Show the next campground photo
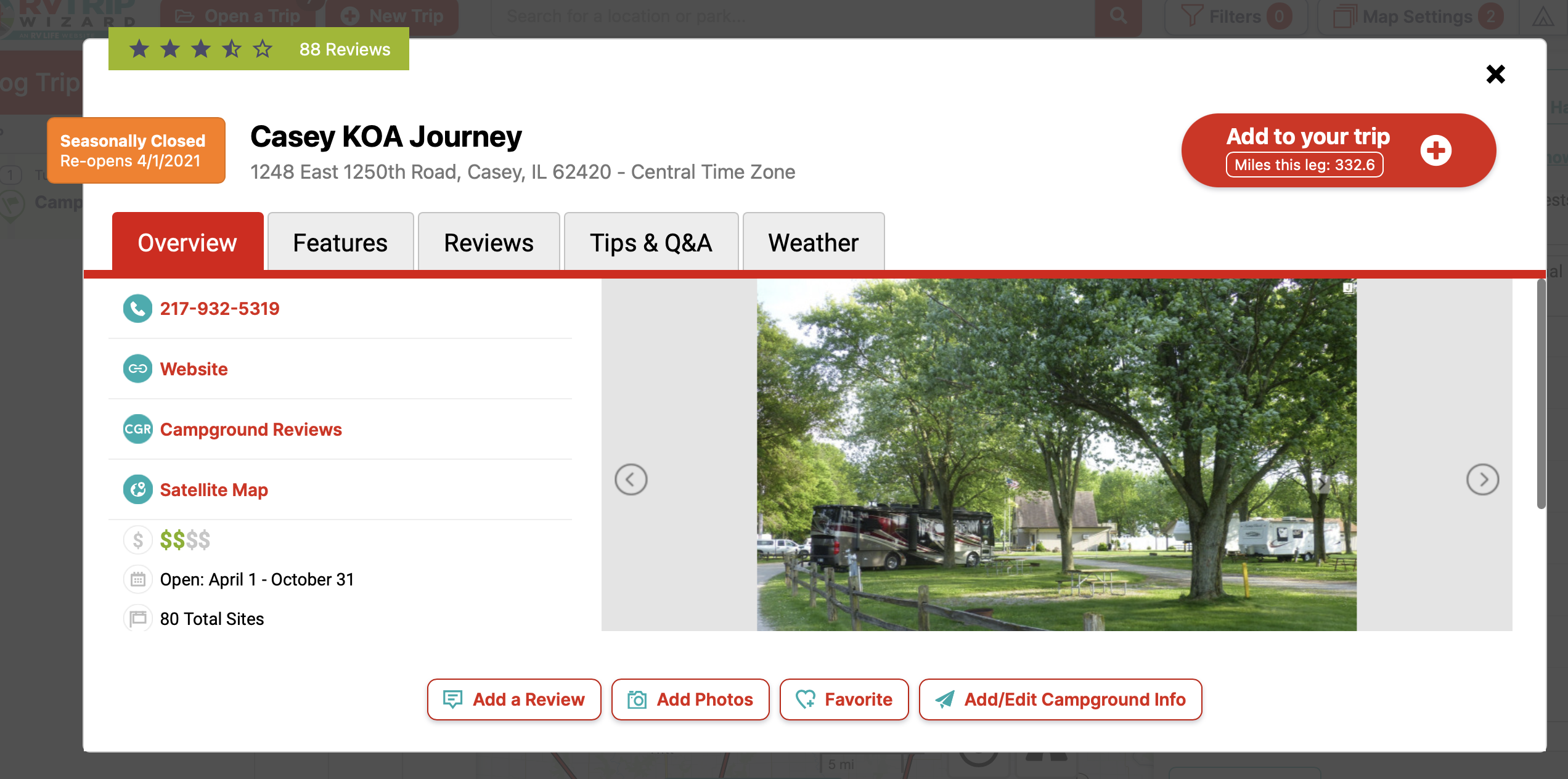Viewport: 1568px width, 779px height. (1482, 479)
